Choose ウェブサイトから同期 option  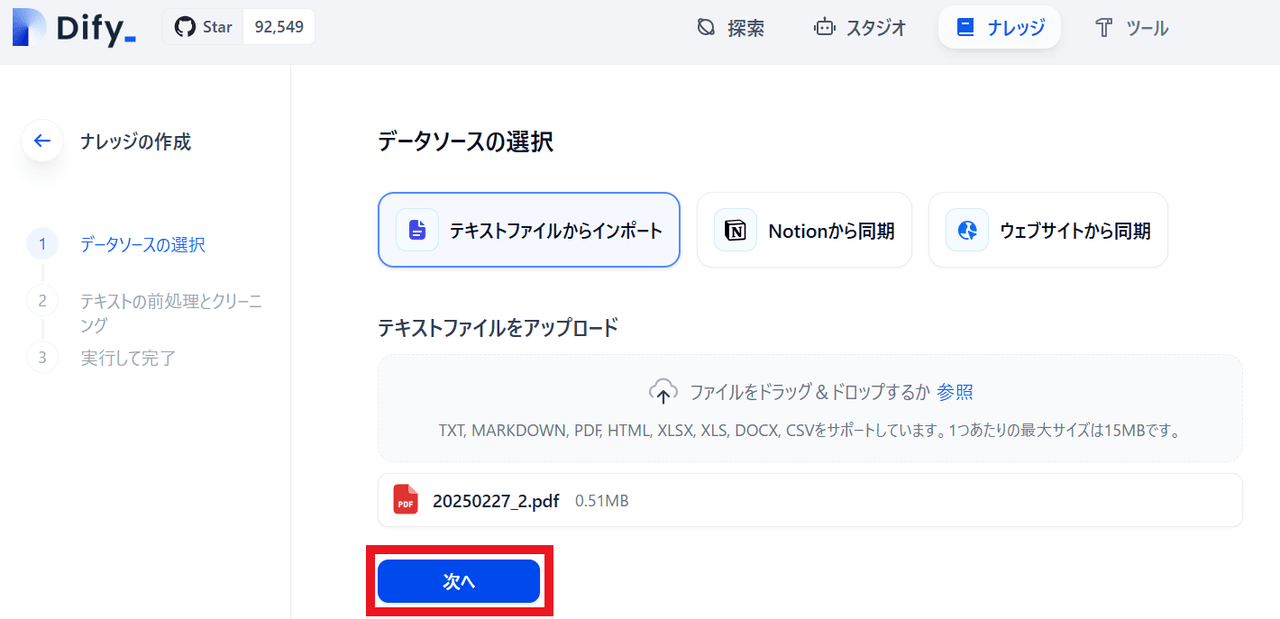point(1048,230)
